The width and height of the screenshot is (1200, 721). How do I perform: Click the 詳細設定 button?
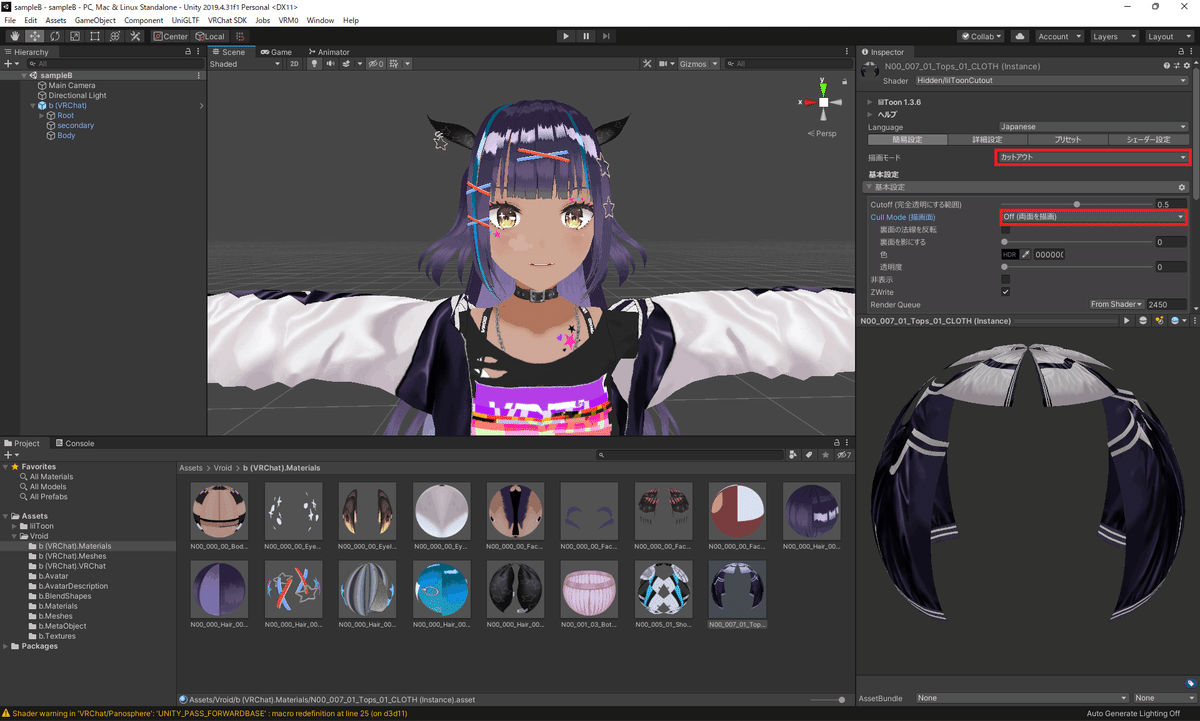[986, 140]
